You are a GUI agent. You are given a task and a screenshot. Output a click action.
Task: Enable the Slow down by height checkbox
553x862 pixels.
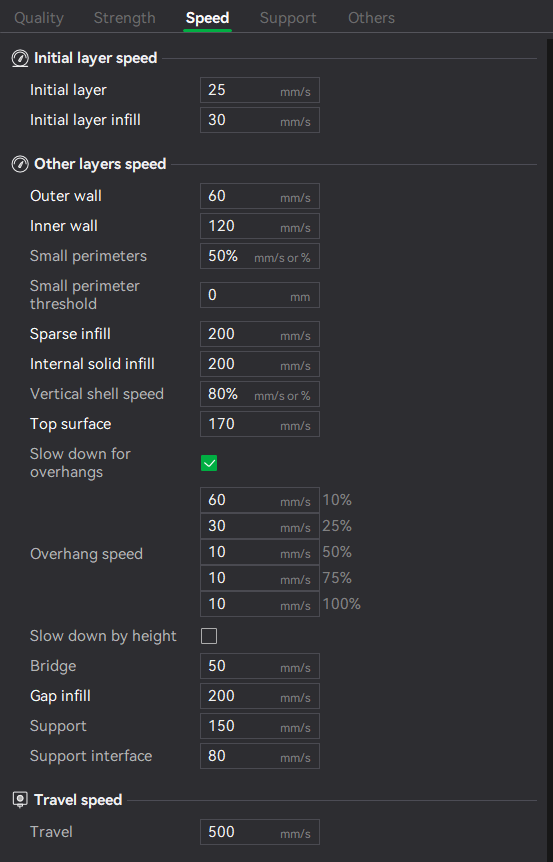coord(209,636)
